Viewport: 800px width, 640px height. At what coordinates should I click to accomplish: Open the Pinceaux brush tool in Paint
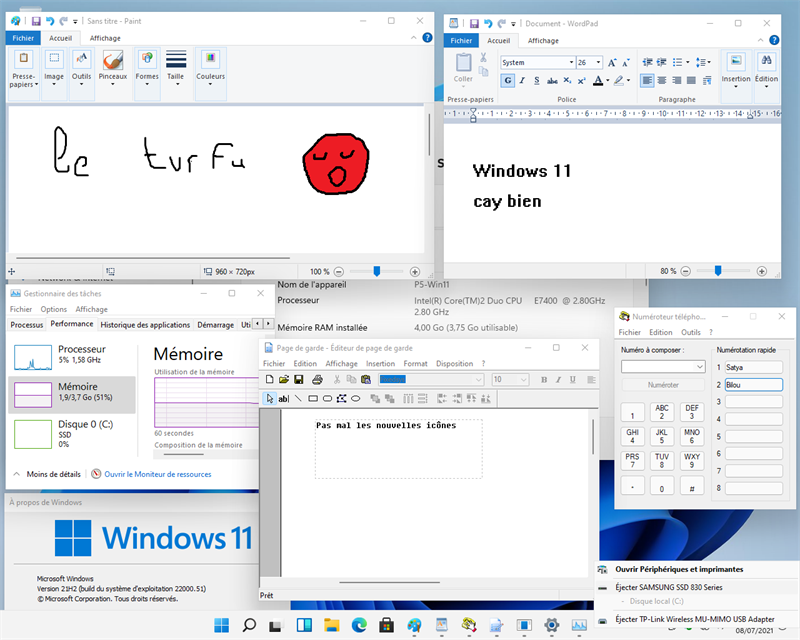tap(112, 65)
